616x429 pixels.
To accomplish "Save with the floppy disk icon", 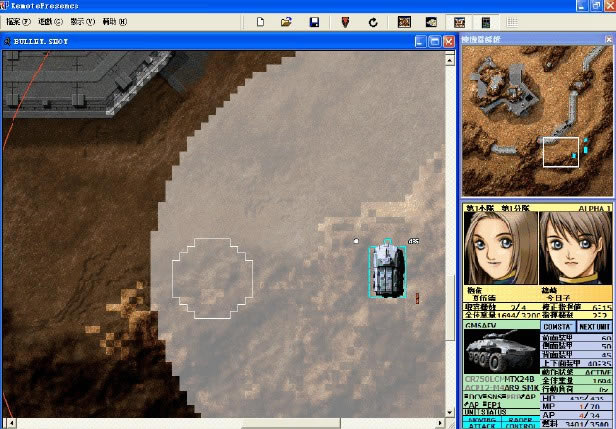I will [x=314, y=21].
